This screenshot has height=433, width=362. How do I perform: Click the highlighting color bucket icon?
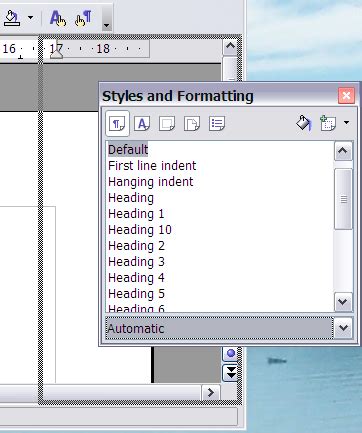(x=12, y=18)
